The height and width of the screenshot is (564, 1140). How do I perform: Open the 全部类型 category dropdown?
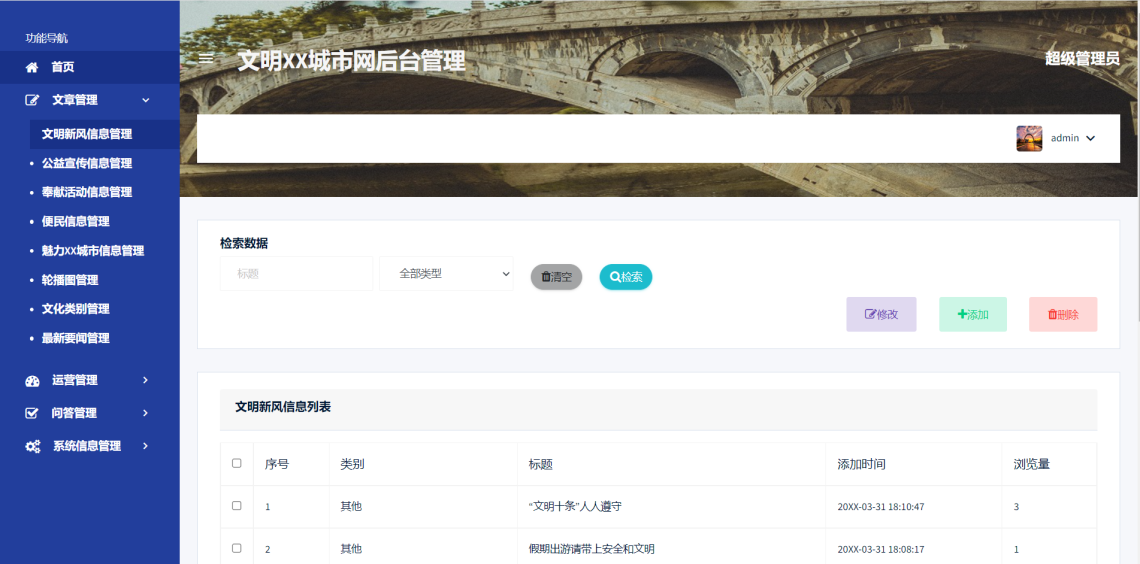(x=446, y=274)
